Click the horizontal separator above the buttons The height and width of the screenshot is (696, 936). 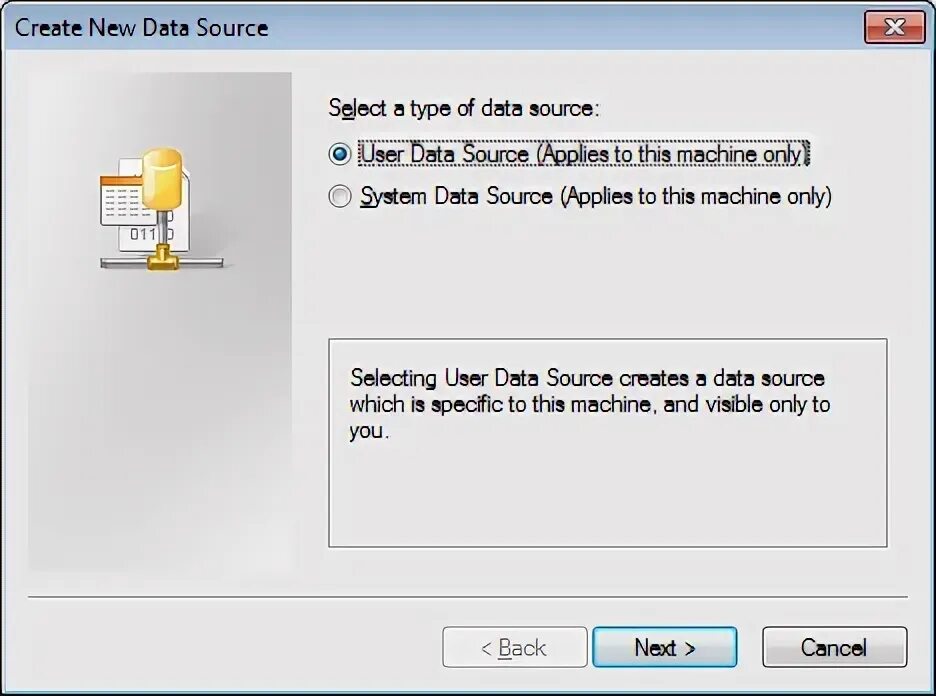click(x=468, y=598)
